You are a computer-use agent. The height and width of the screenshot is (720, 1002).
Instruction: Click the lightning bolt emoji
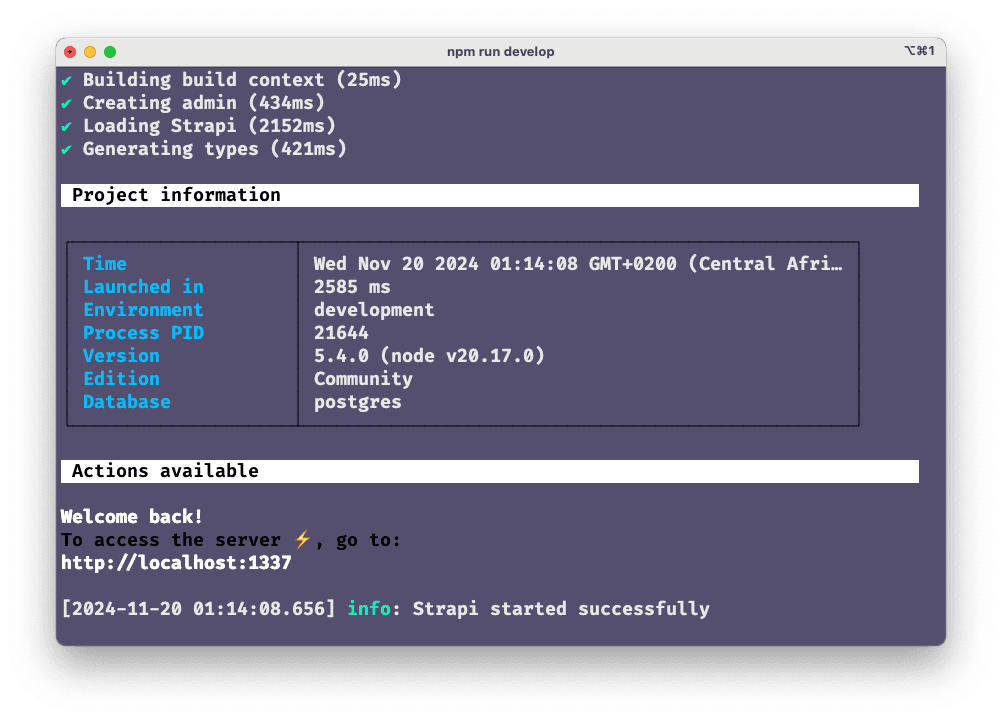click(302, 539)
